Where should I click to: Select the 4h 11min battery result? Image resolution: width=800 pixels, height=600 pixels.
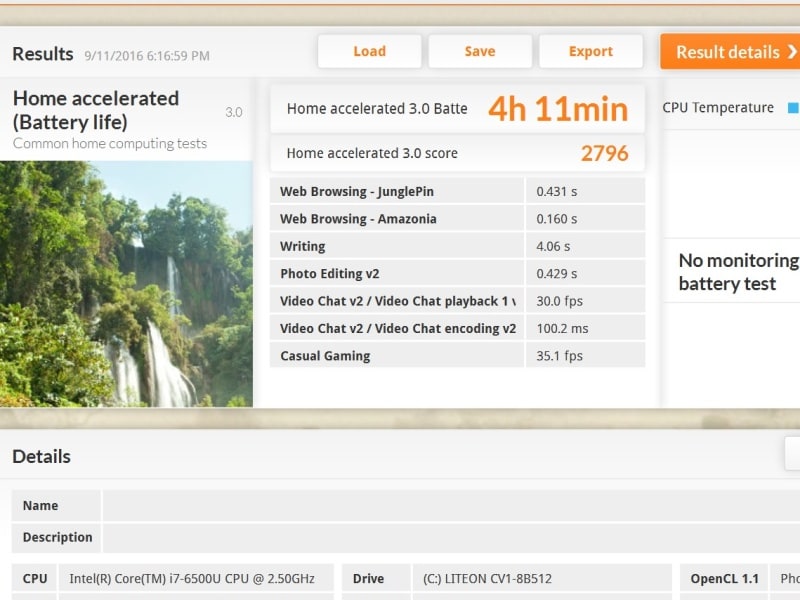tap(558, 109)
